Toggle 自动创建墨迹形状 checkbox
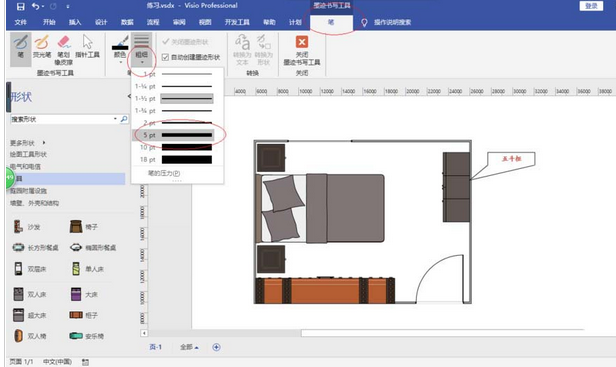Screen dimensions: 616x367 point(165,57)
